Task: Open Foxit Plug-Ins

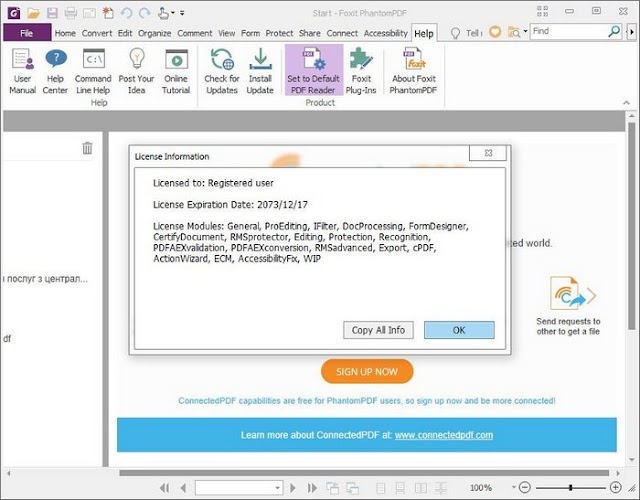Action: (361, 71)
